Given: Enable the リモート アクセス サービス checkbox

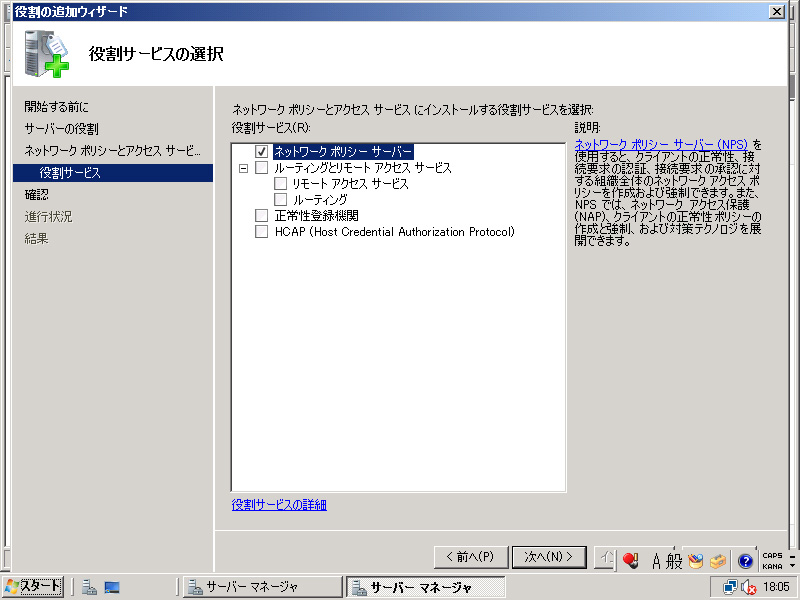Looking at the screenshot, I should click(x=281, y=184).
